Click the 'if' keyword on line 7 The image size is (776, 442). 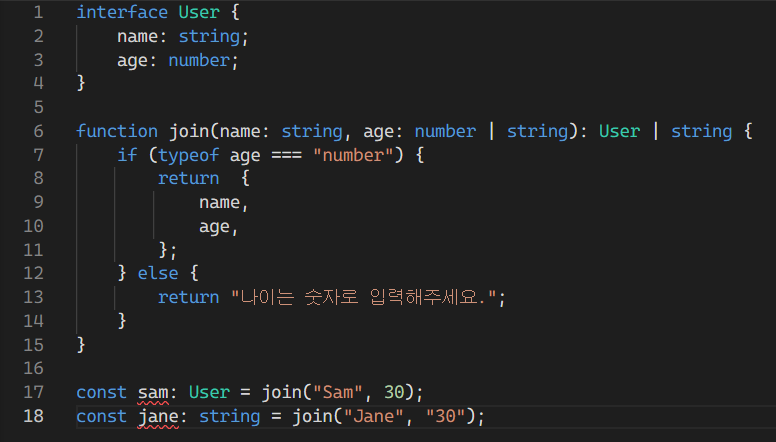pyautogui.click(x=127, y=155)
